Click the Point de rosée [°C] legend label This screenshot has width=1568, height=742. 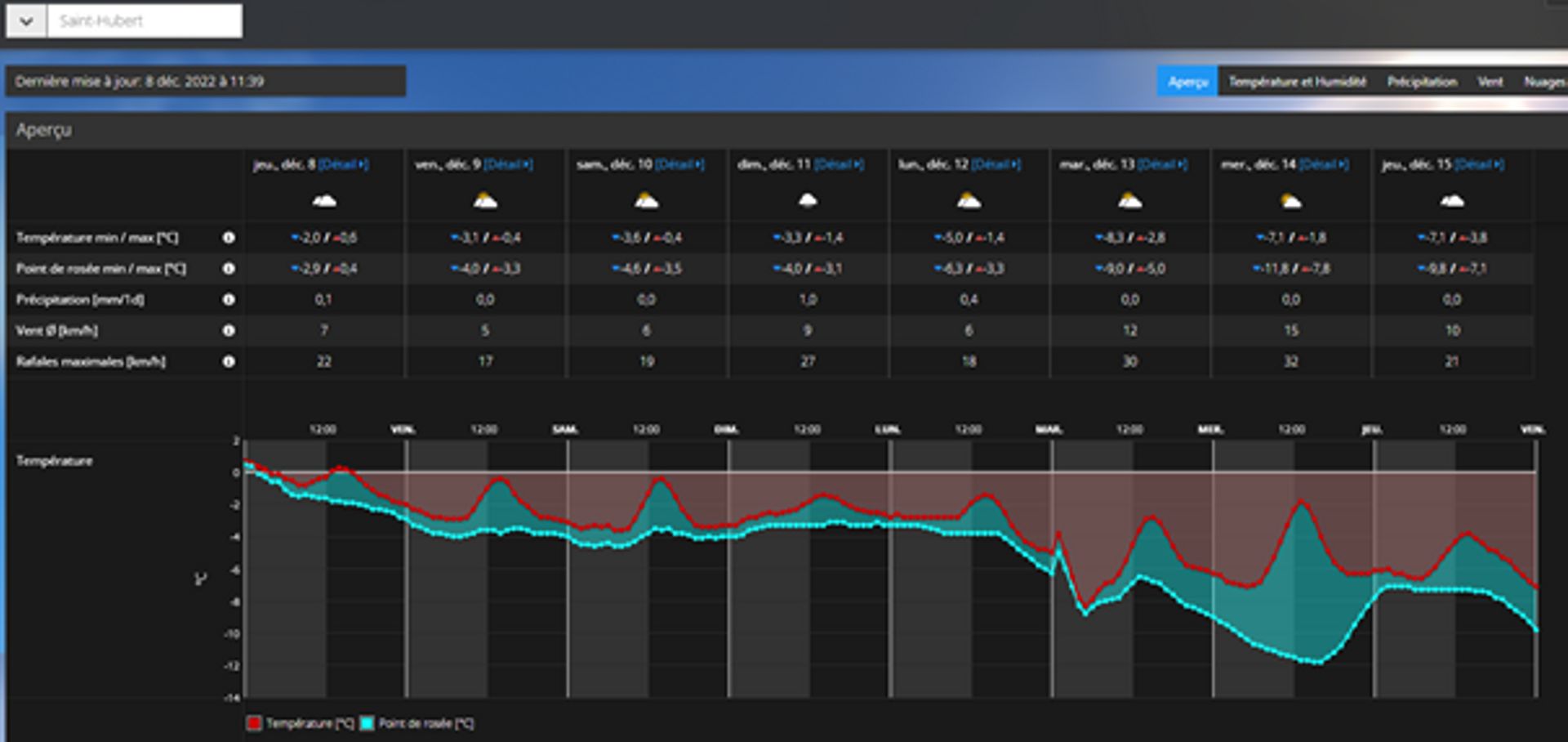426,723
